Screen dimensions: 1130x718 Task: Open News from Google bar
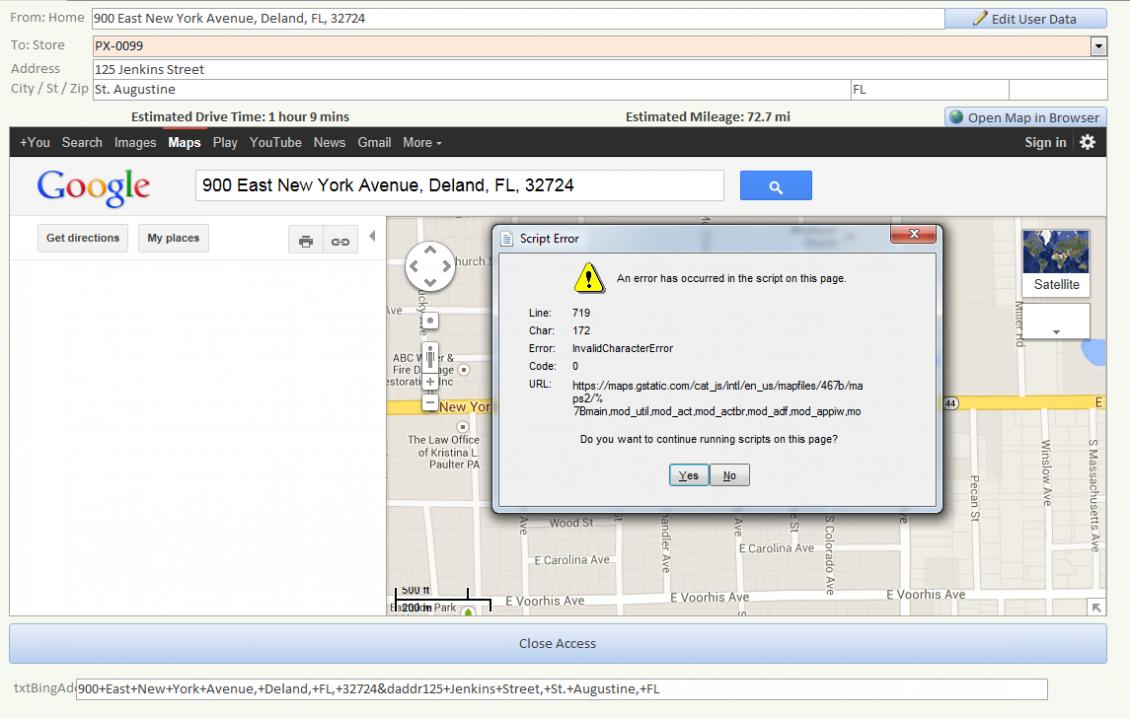coord(329,142)
